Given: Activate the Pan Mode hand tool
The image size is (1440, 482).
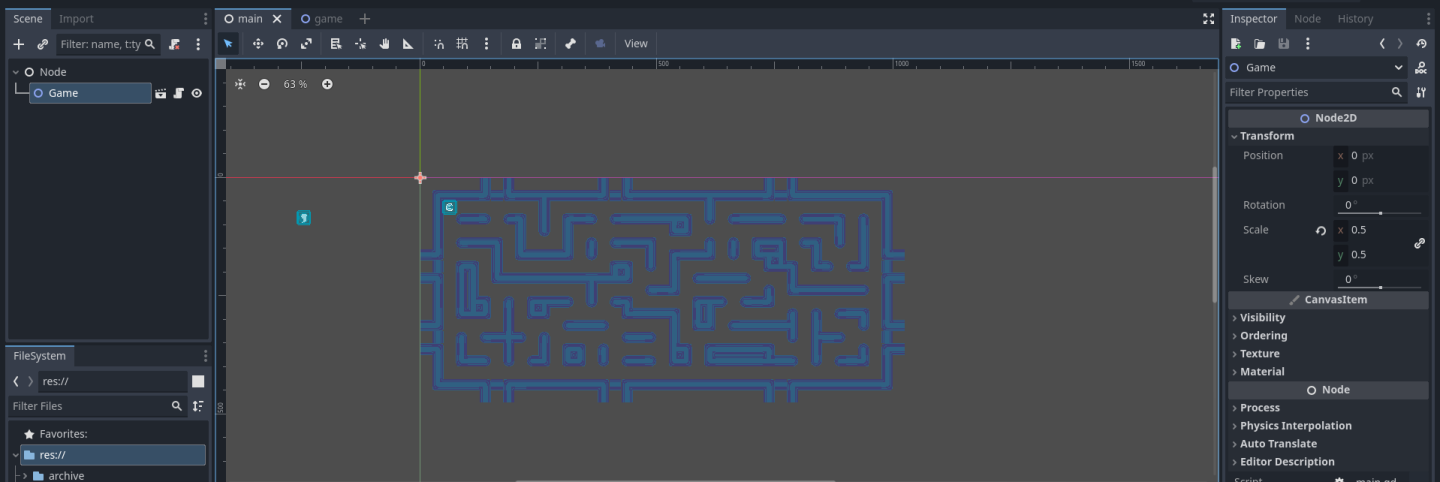Looking at the screenshot, I should [384, 44].
